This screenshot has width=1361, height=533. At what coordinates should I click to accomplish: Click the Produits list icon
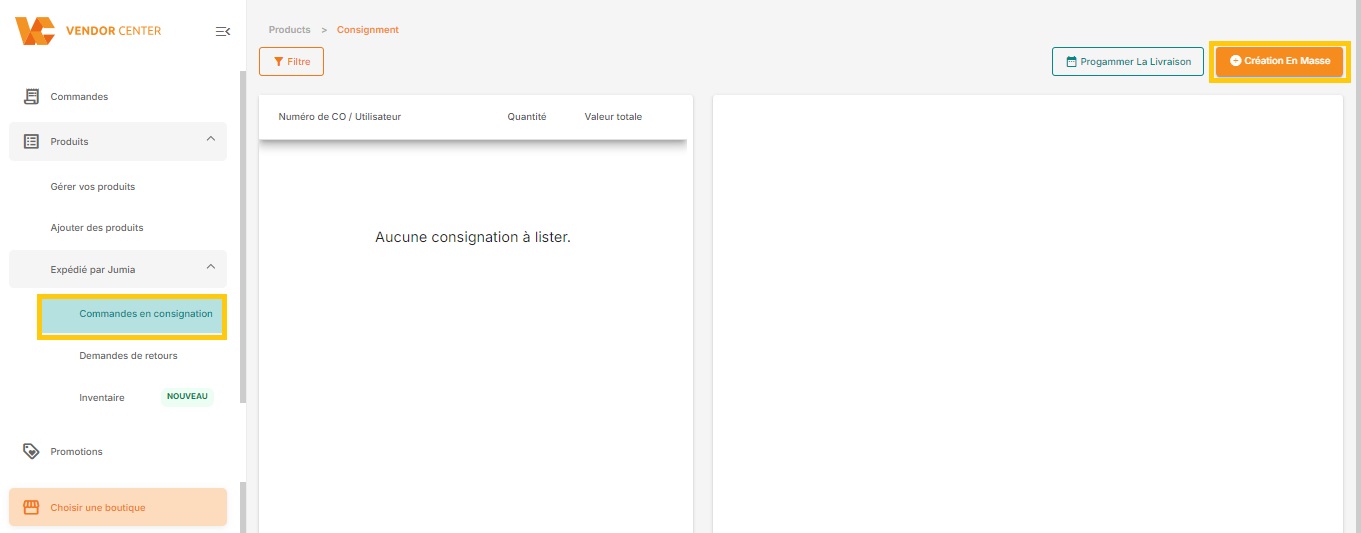click(x=31, y=142)
